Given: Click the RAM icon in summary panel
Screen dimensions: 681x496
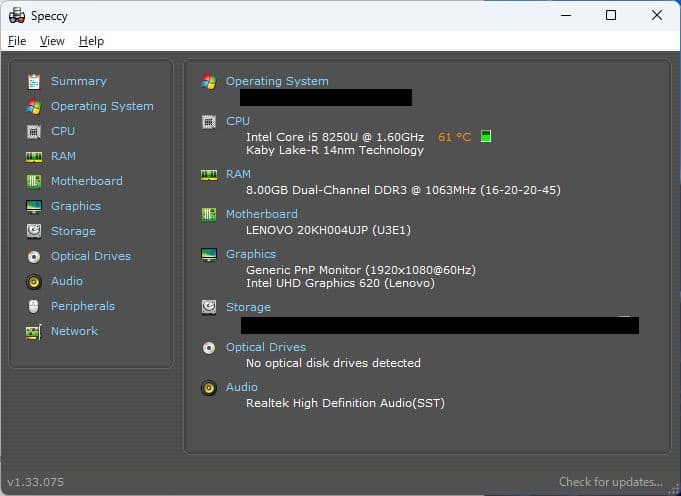Looking at the screenshot, I should point(209,175).
